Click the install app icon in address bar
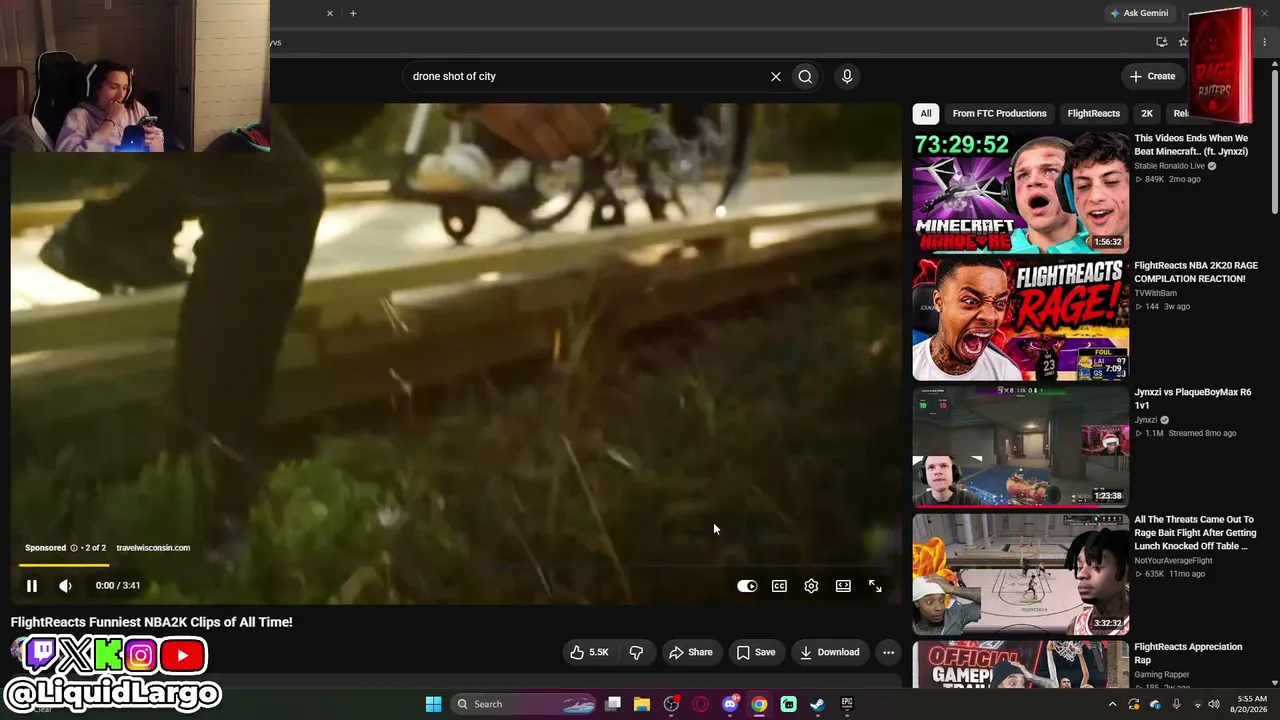Viewport: 1280px width, 720px height. click(1161, 42)
